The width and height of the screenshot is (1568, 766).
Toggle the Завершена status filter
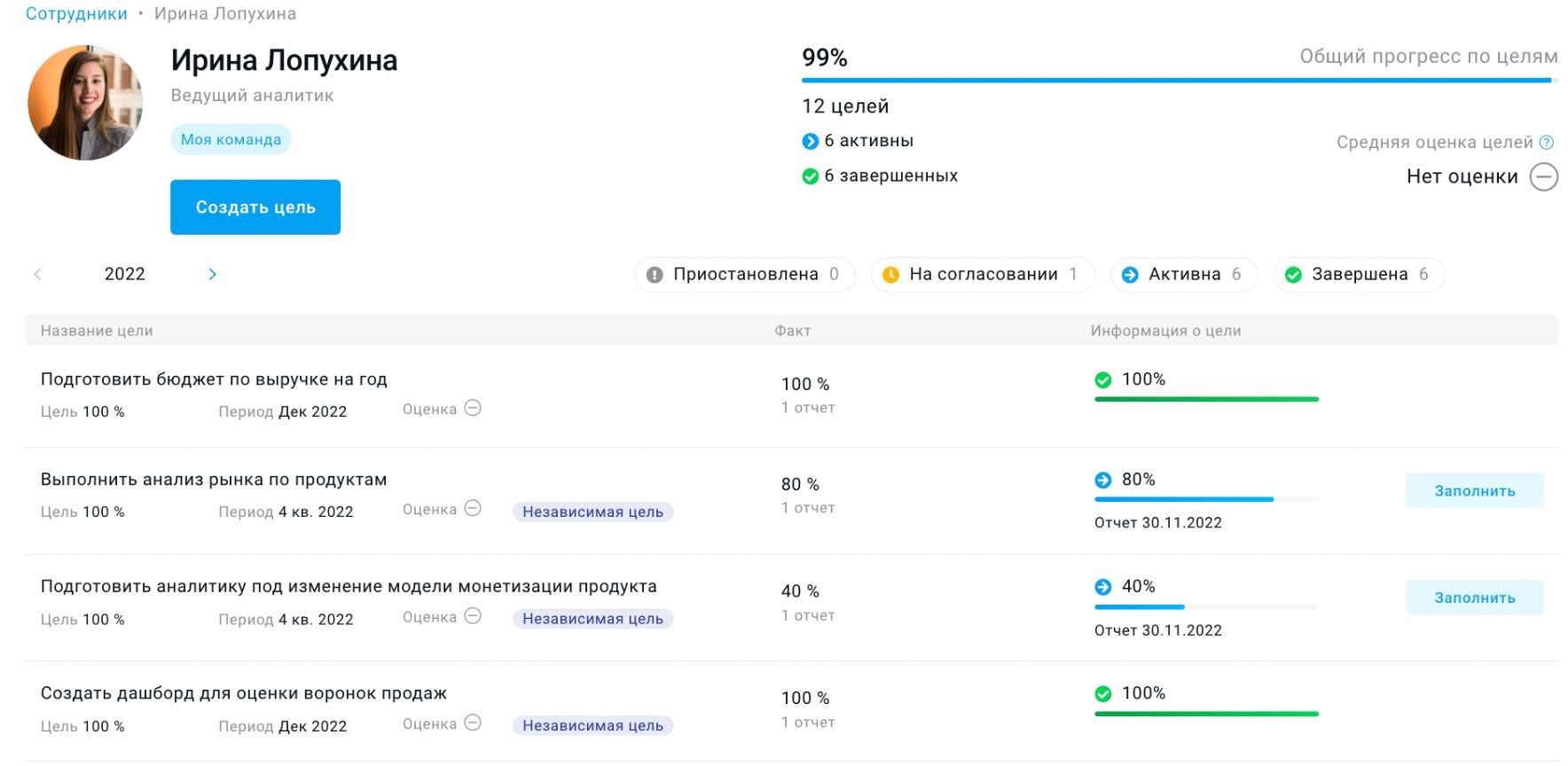[x=1359, y=275]
